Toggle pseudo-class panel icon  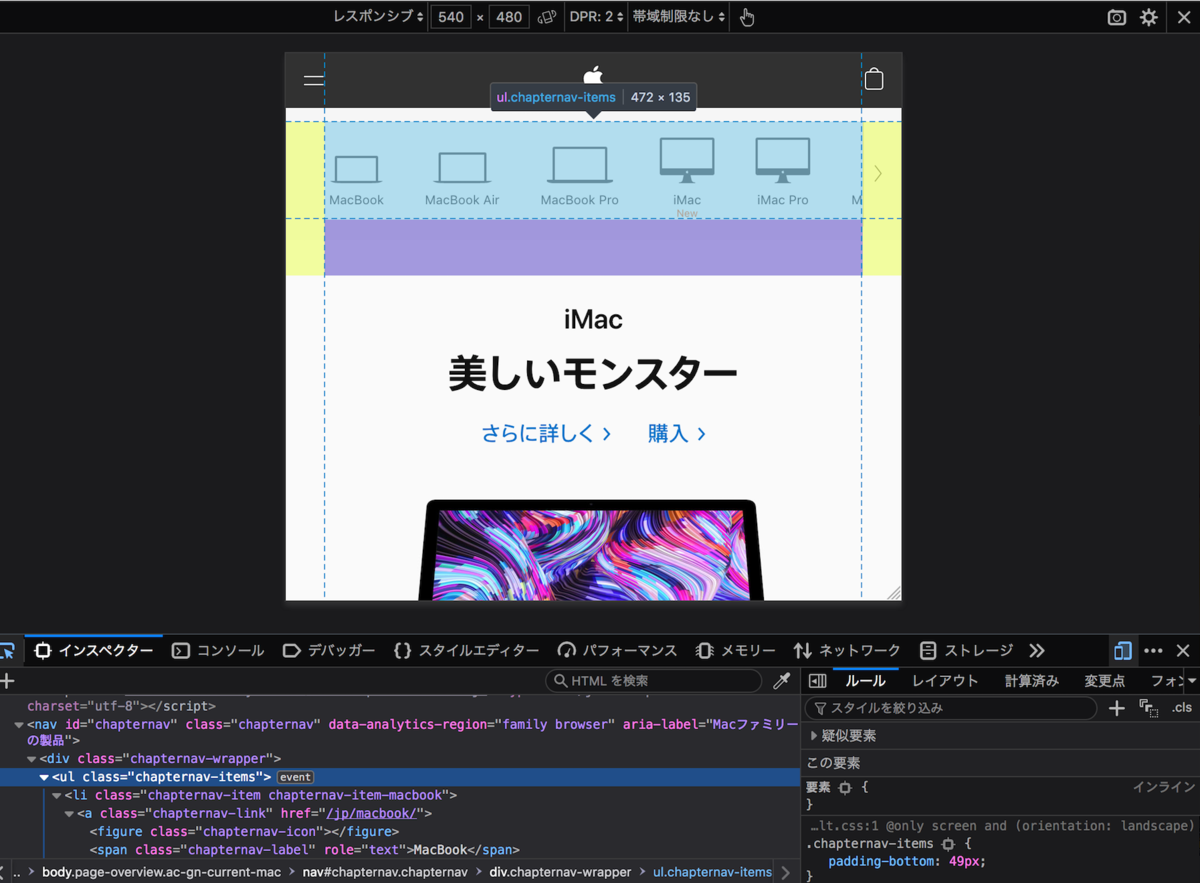pos(1149,708)
